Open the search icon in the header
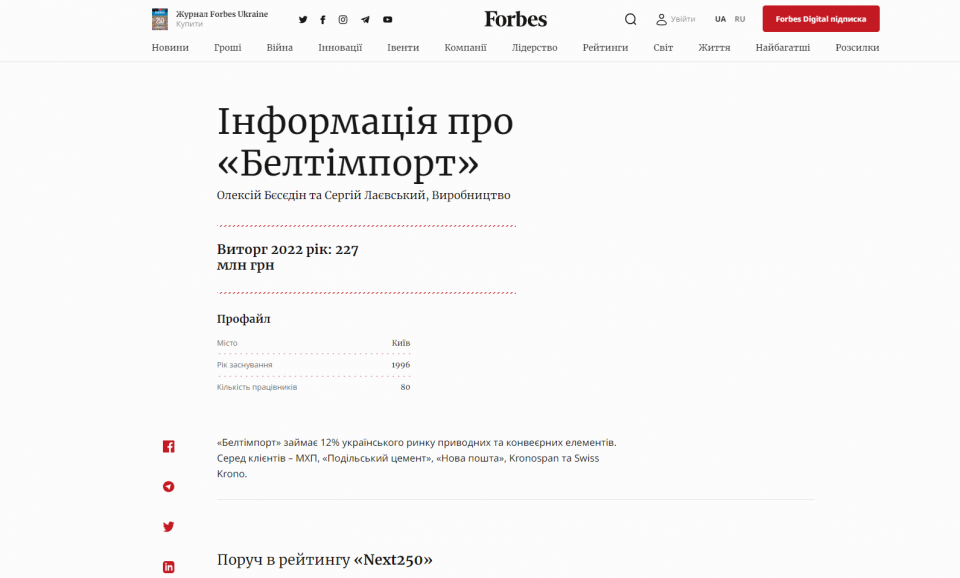Viewport: 960px width, 578px height. pyautogui.click(x=630, y=19)
